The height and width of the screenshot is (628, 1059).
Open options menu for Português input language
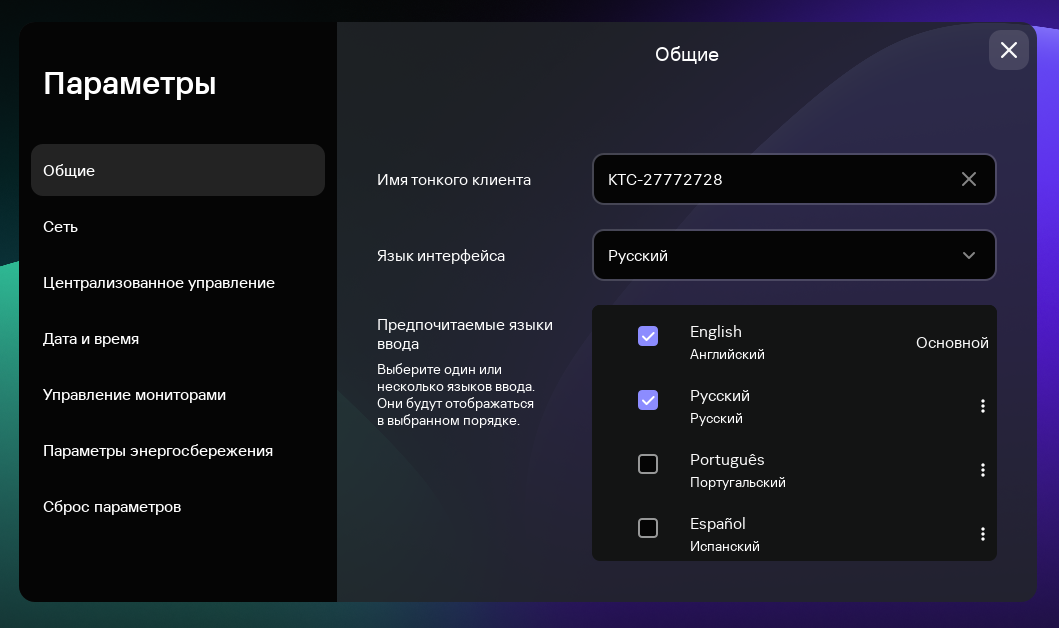[983, 470]
